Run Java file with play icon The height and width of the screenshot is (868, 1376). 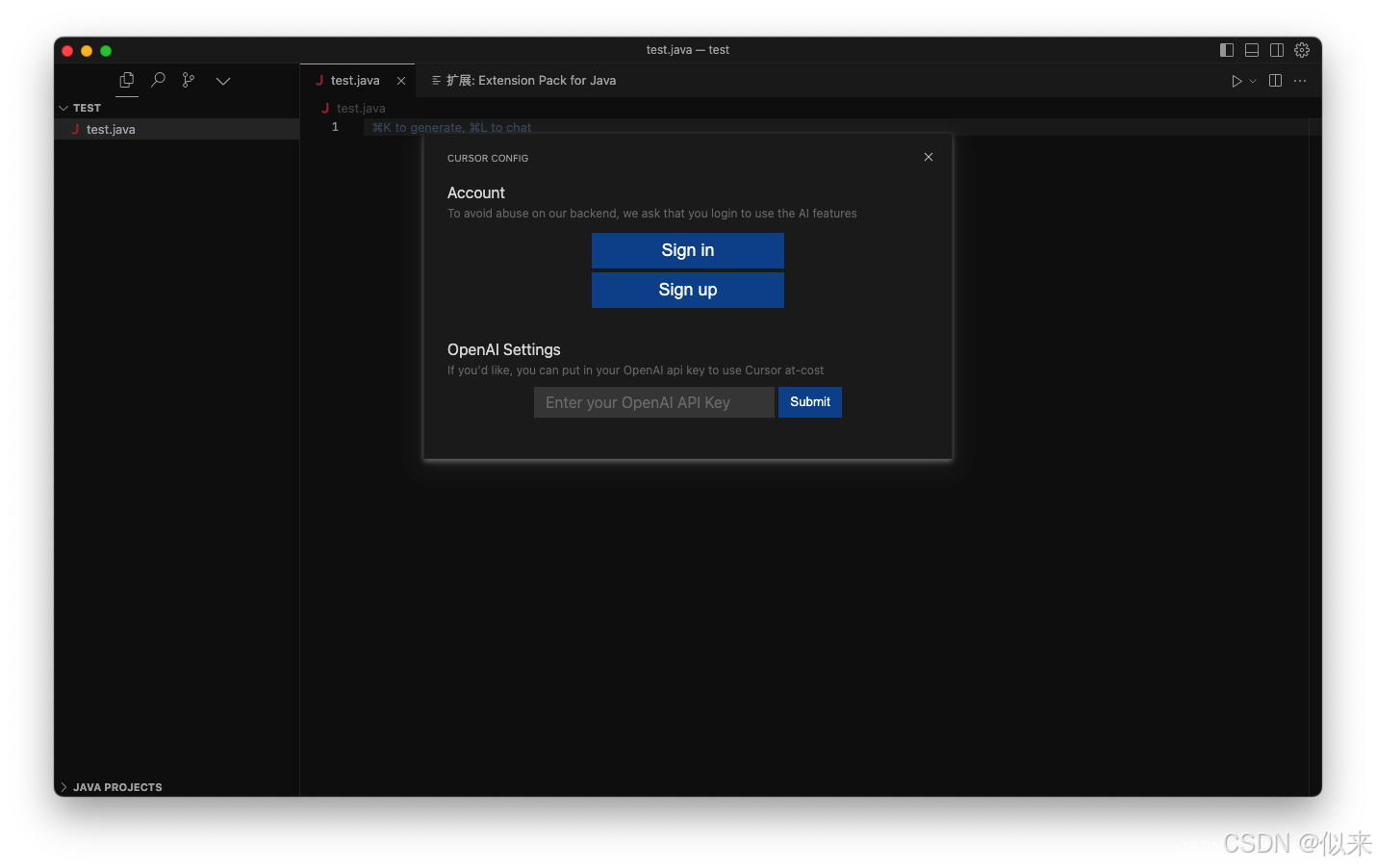pyautogui.click(x=1236, y=81)
